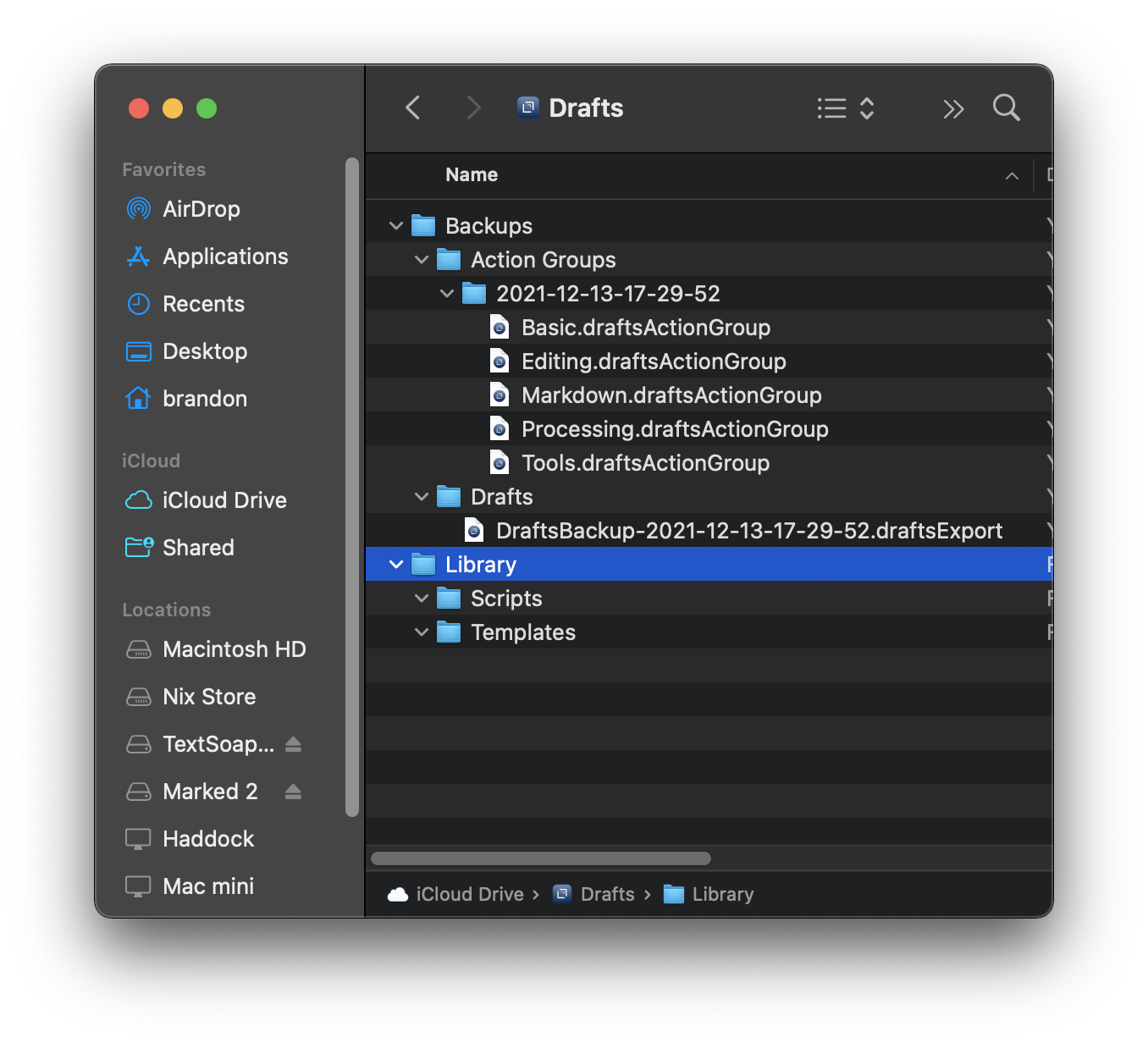Select the Templates folder row
This screenshot has width=1148, height=1043.
[x=709, y=632]
